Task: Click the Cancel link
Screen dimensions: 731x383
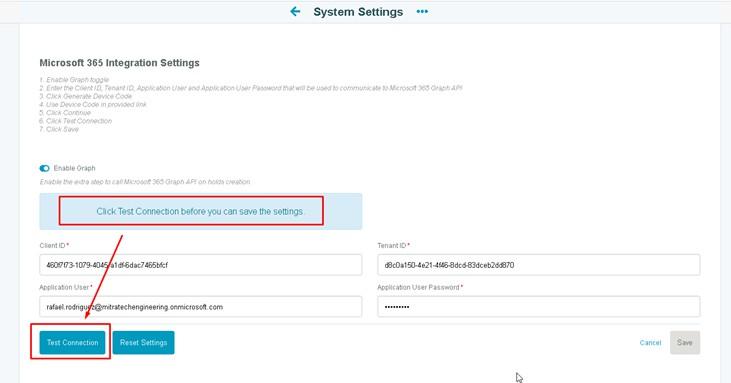Action: coord(650,342)
